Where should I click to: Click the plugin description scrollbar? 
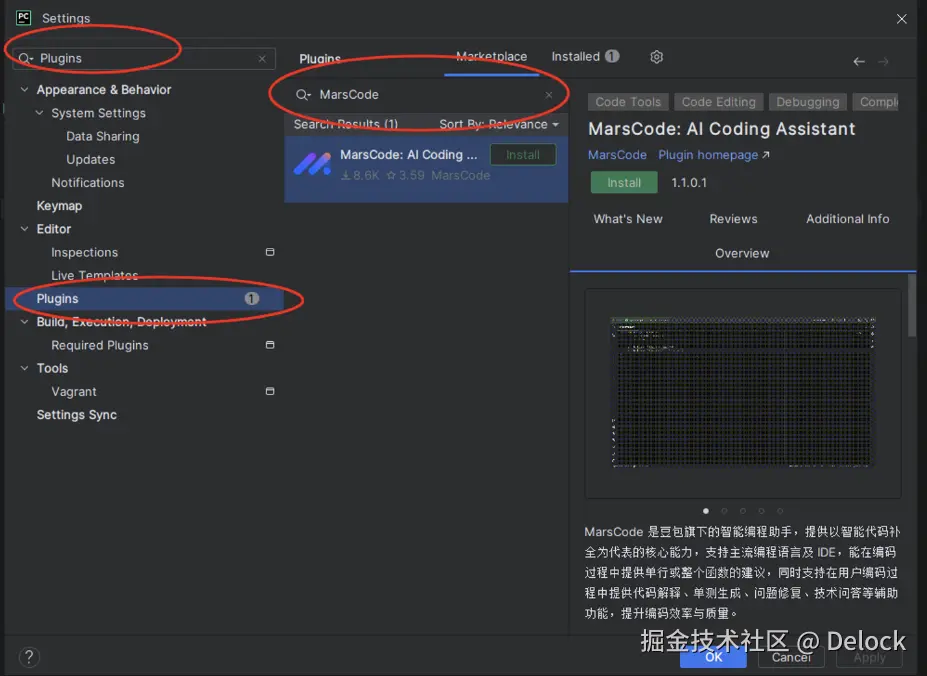point(911,306)
